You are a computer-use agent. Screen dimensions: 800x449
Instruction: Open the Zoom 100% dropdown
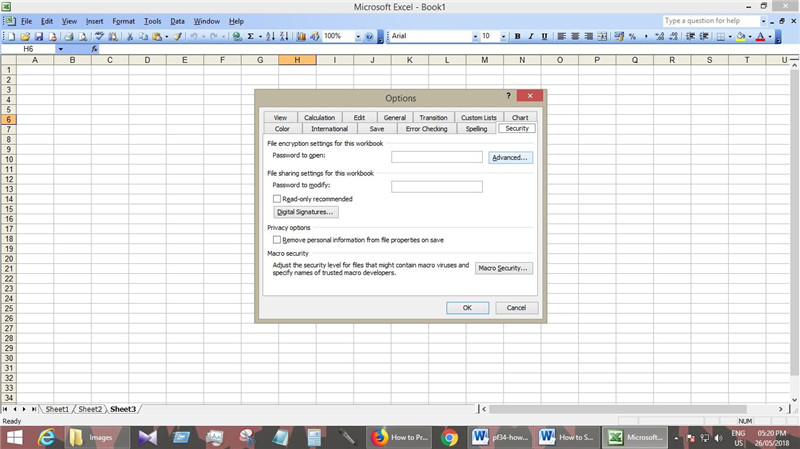click(358, 36)
